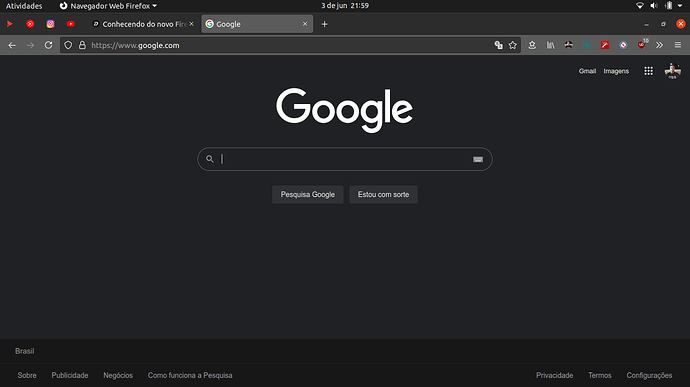Viewport: 690px width, 387px height.
Task: Click the battery status icon
Action: point(669,6)
